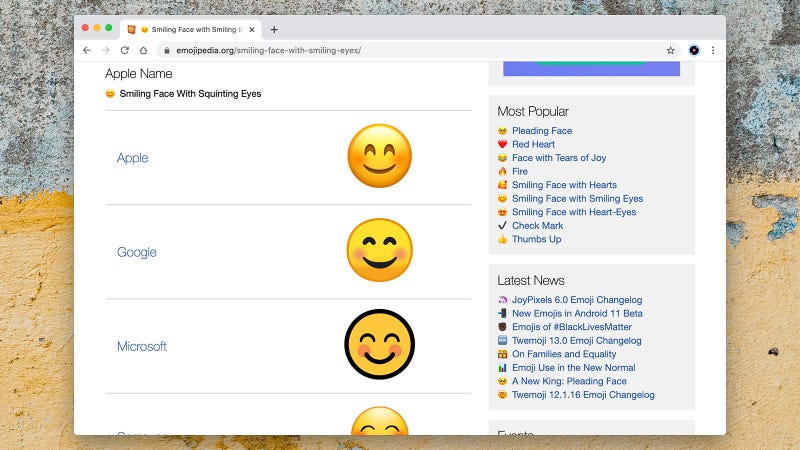Viewport: 800px width, 450px height.
Task: Click the padlock site info icon
Action: point(166,51)
